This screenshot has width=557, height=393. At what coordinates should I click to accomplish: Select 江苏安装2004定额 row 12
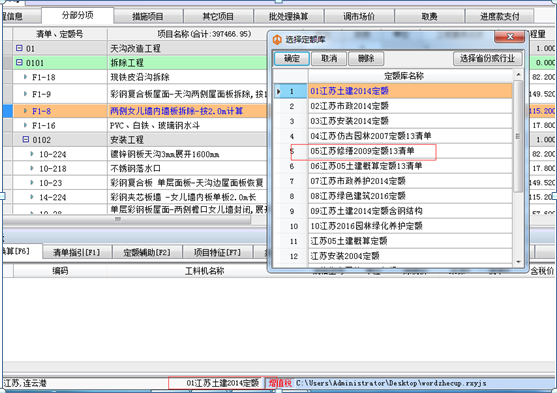tap(410, 256)
